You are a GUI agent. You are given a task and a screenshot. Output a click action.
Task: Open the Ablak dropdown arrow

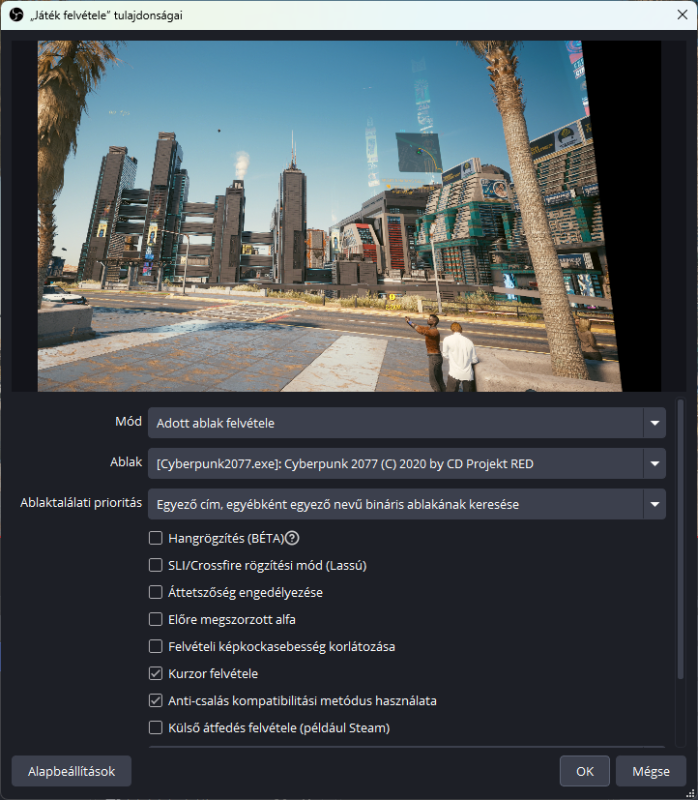point(655,464)
